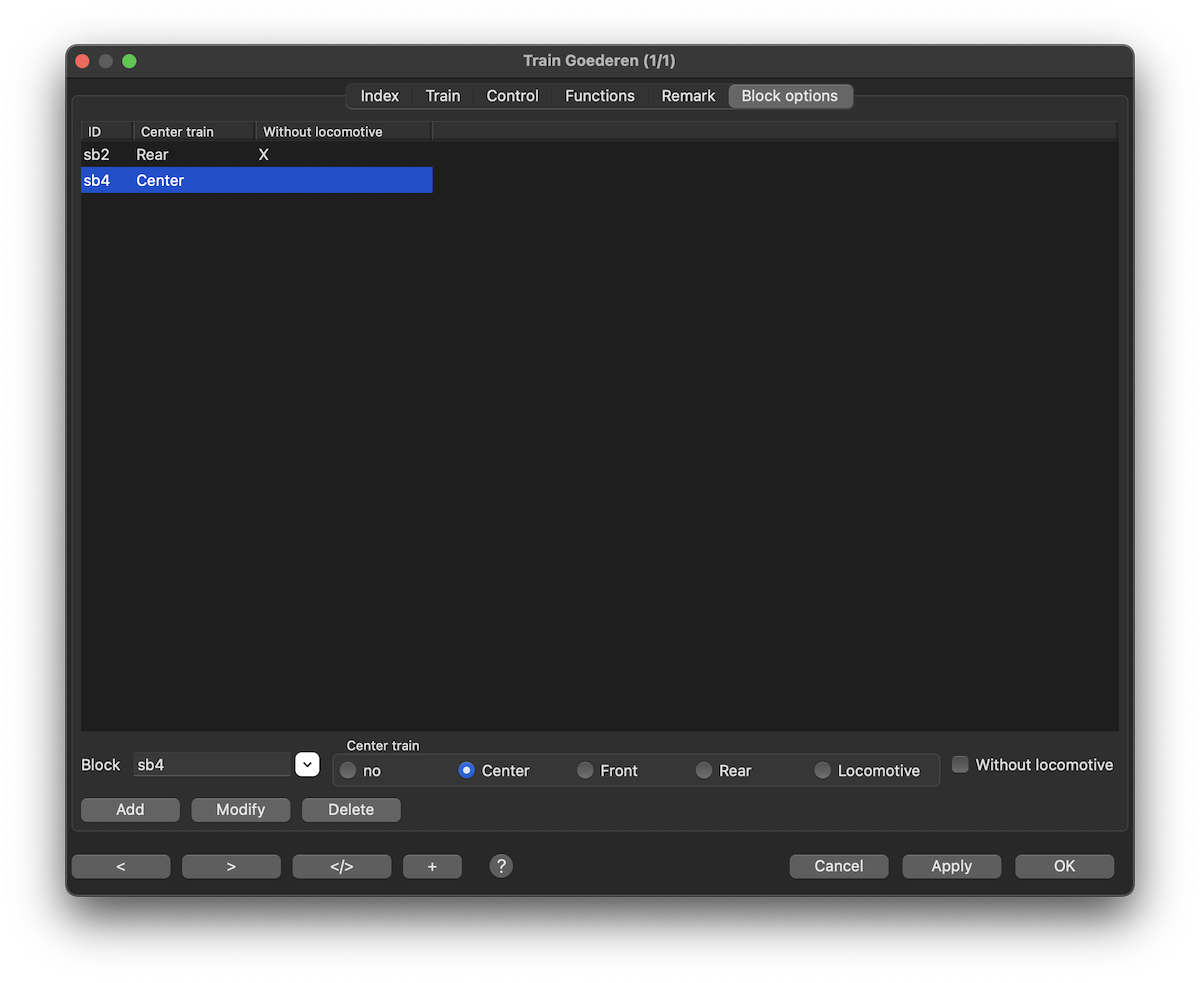Click the Modify button
The height and width of the screenshot is (983, 1200).
click(x=240, y=810)
